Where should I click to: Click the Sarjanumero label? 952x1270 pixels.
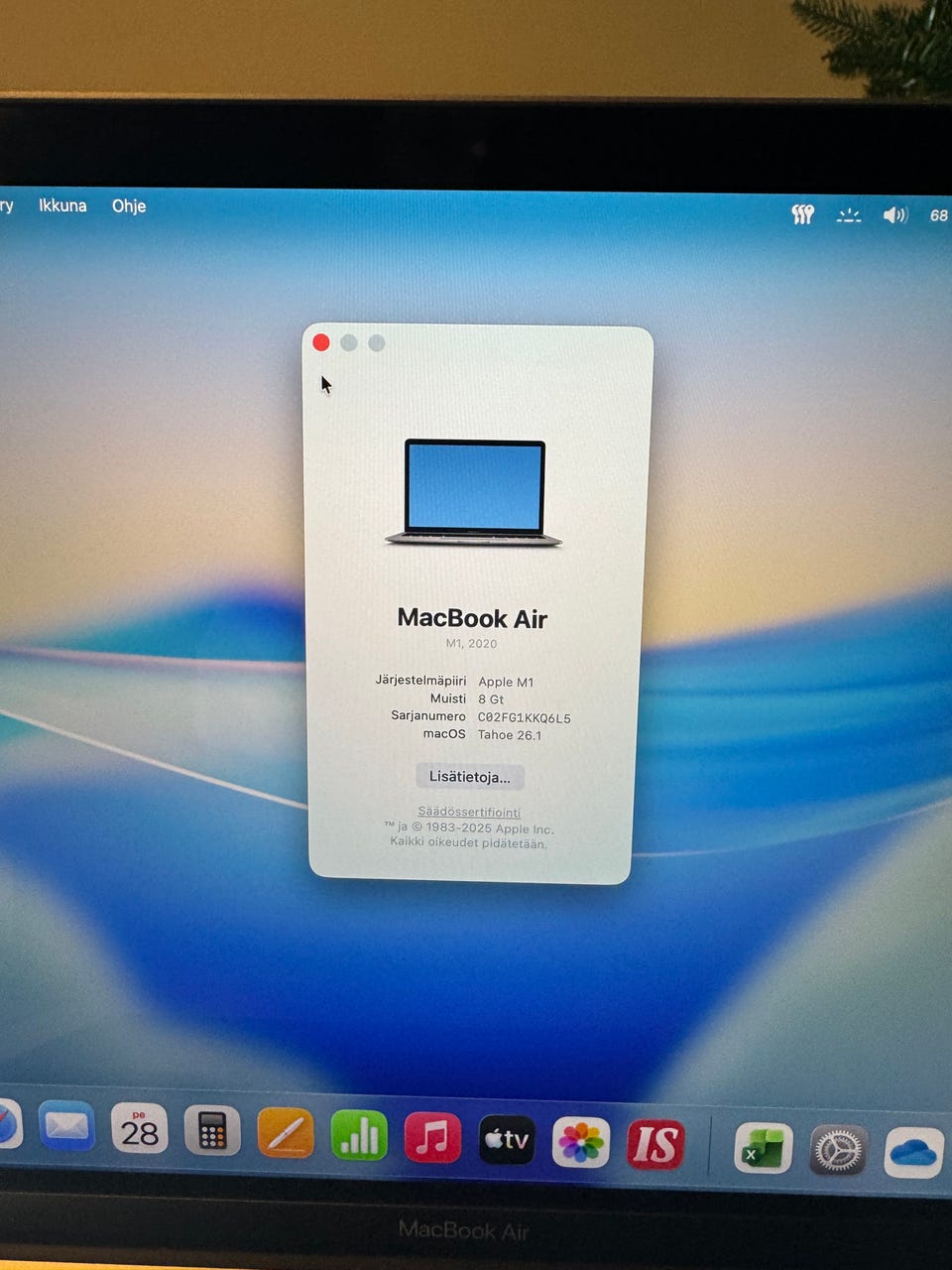pyautogui.click(x=428, y=716)
